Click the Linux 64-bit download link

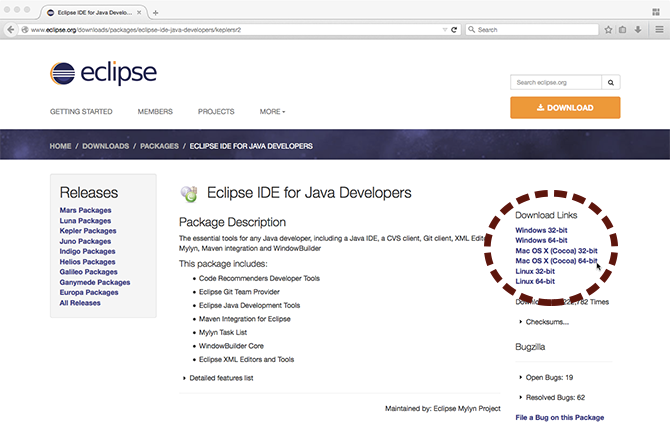click(535, 281)
